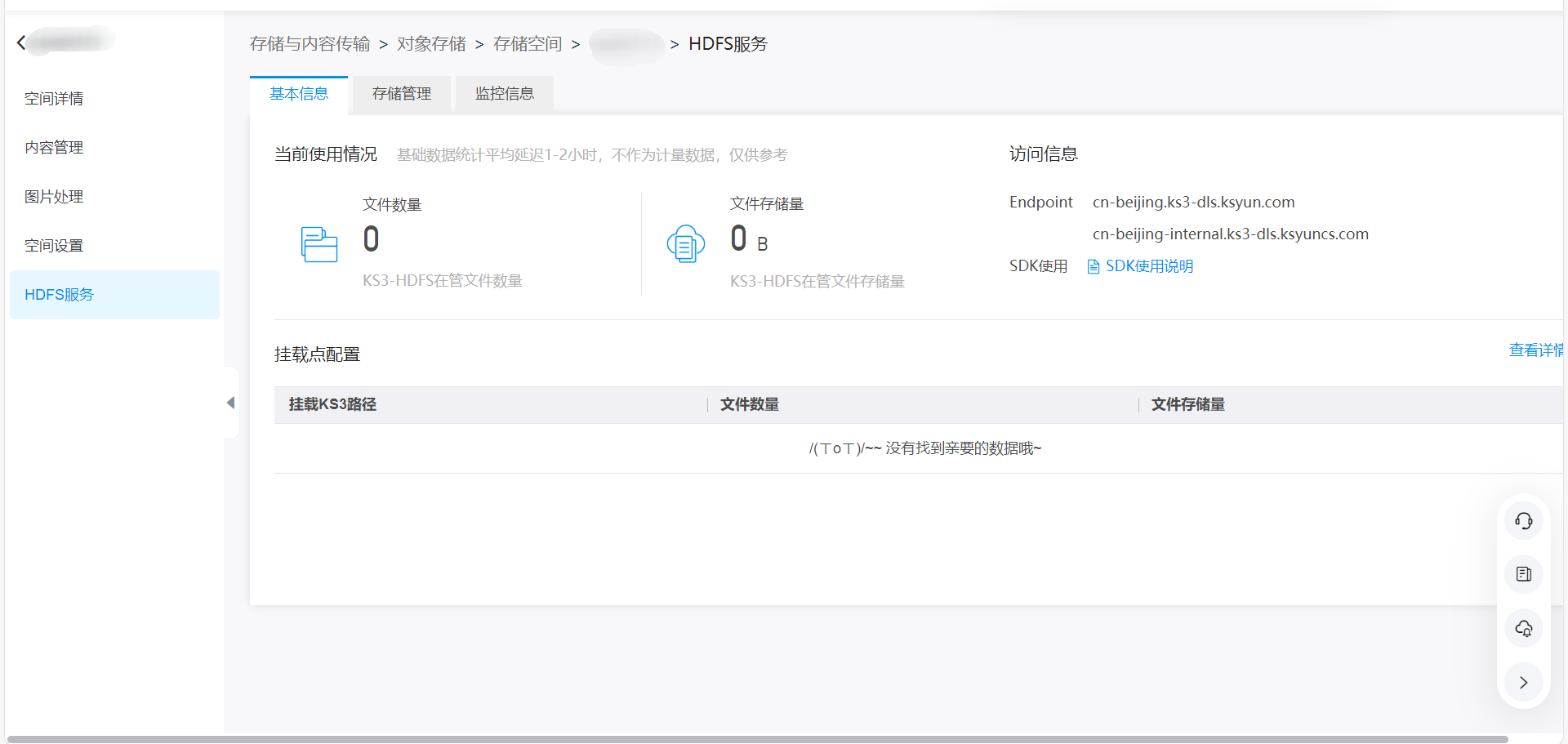The width and height of the screenshot is (1568, 744).
Task: Click the statistics delay note 基础数据统计平均延迟1-2小时
Action: [x=592, y=155]
